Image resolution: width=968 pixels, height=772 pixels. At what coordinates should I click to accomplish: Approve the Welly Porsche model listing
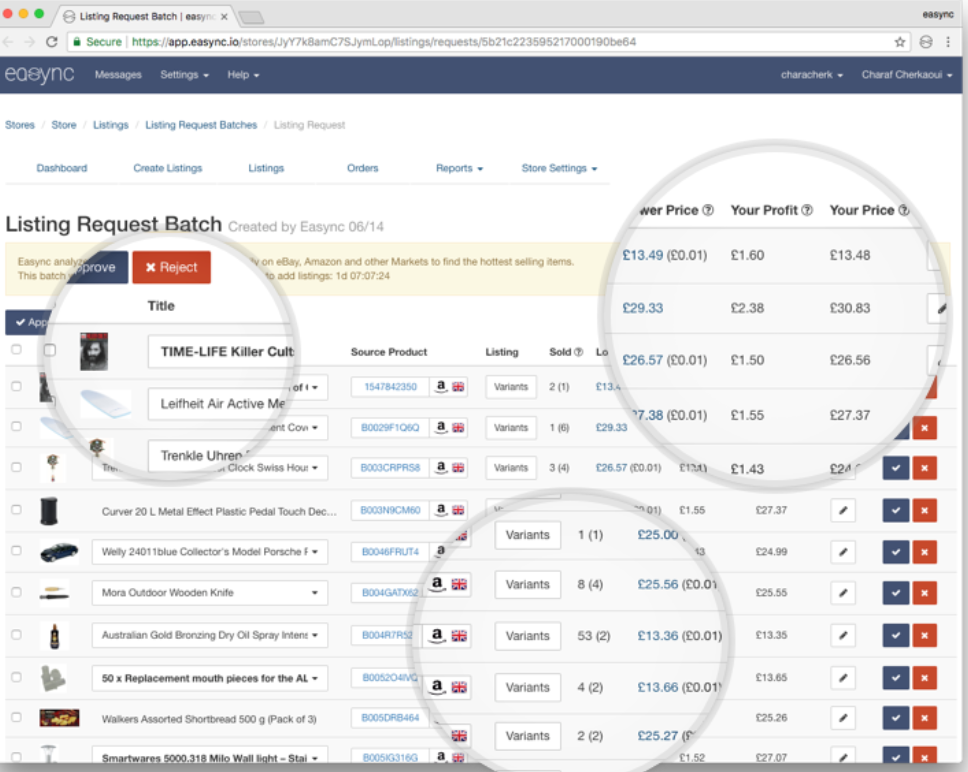click(896, 552)
